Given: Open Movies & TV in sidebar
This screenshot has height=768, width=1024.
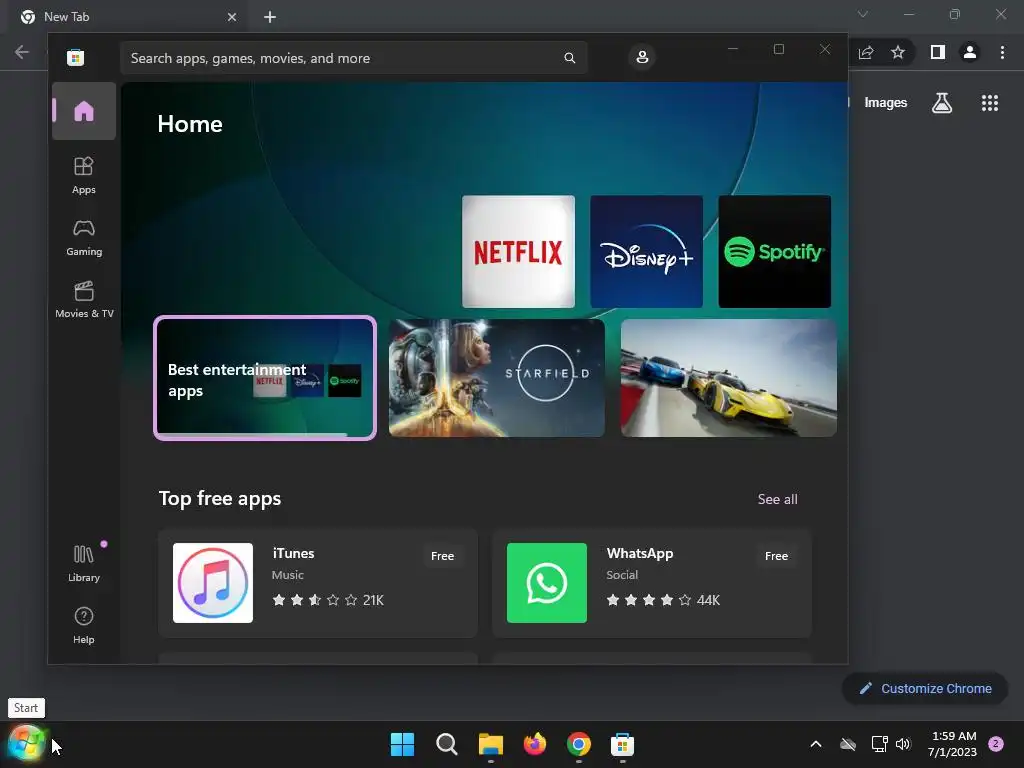Looking at the screenshot, I should [84, 300].
